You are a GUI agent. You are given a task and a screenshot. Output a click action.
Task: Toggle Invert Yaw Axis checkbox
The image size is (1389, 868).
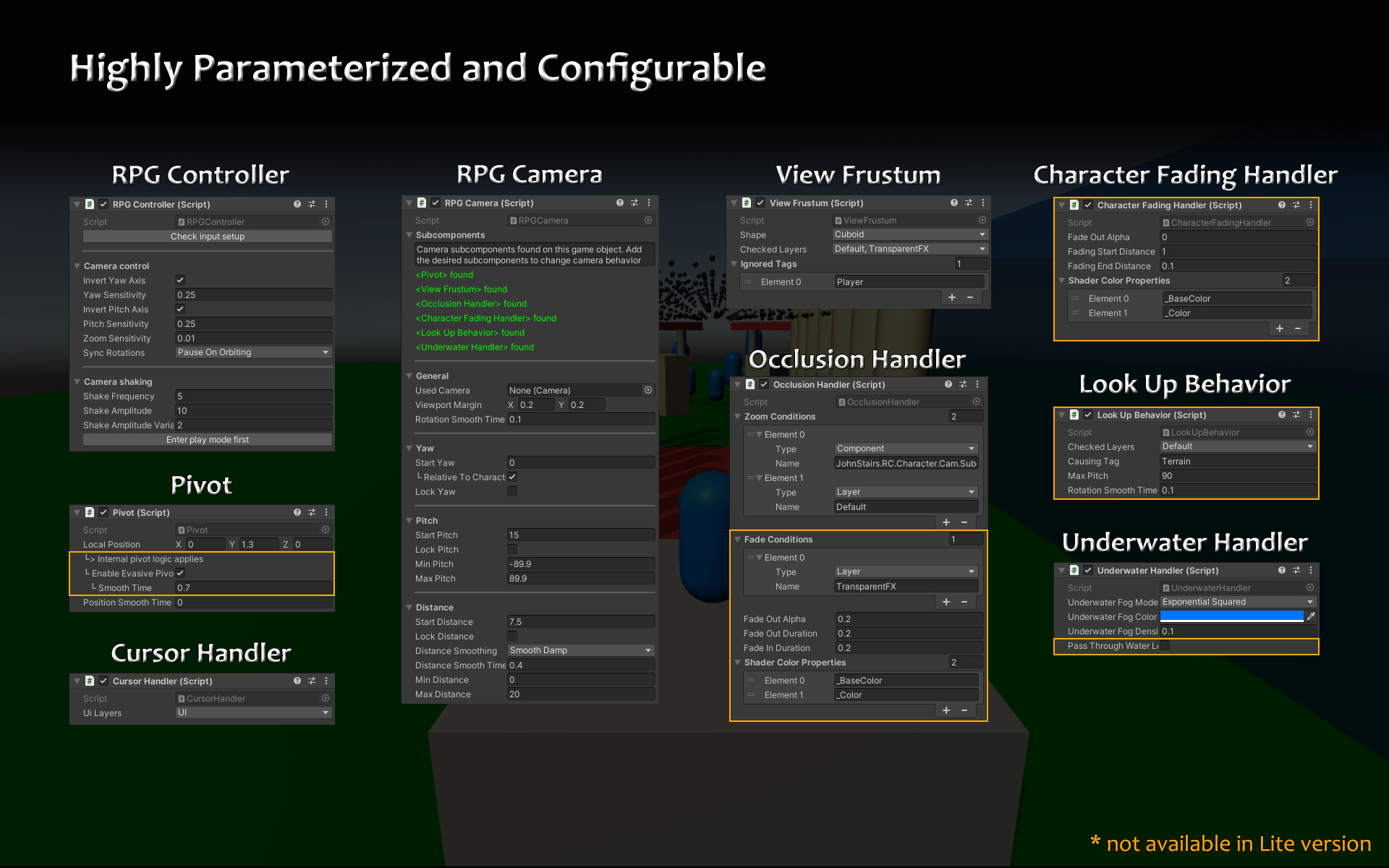(180, 281)
